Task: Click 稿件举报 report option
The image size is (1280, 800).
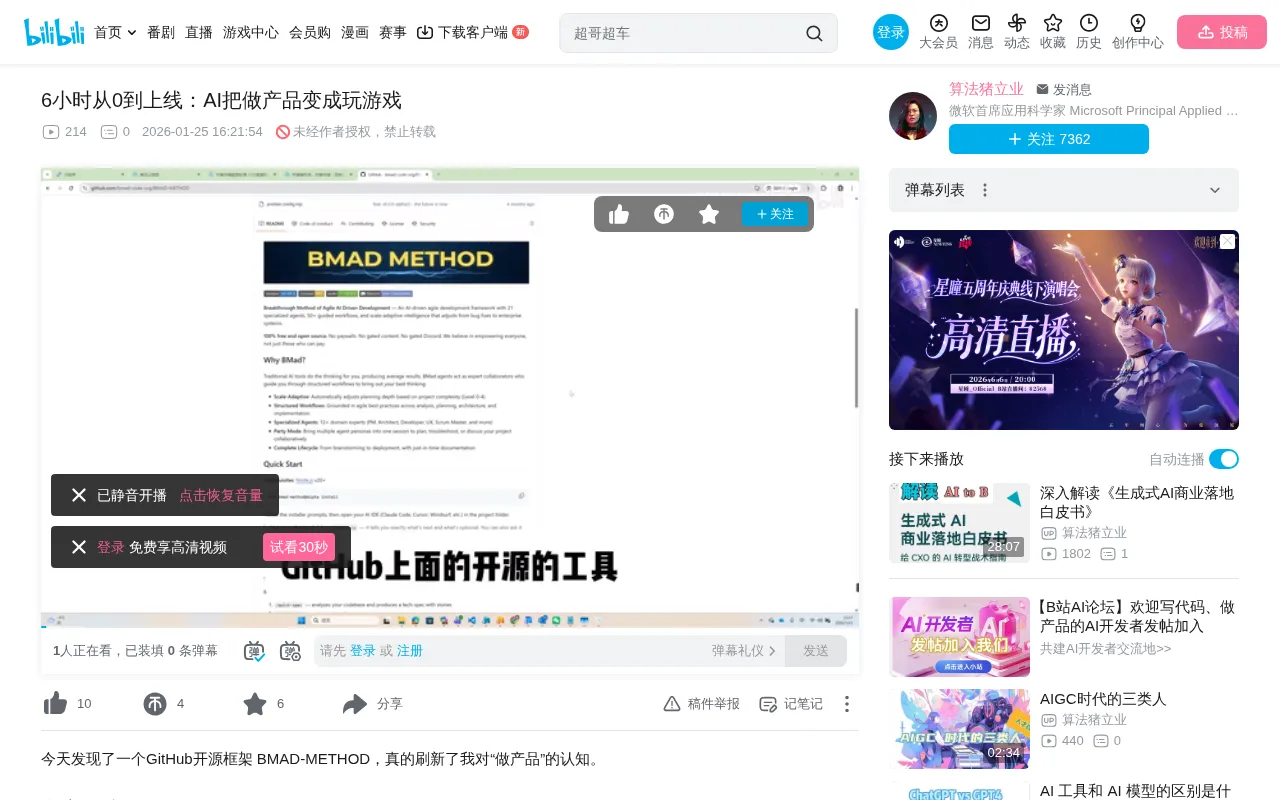Action: coord(702,704)
